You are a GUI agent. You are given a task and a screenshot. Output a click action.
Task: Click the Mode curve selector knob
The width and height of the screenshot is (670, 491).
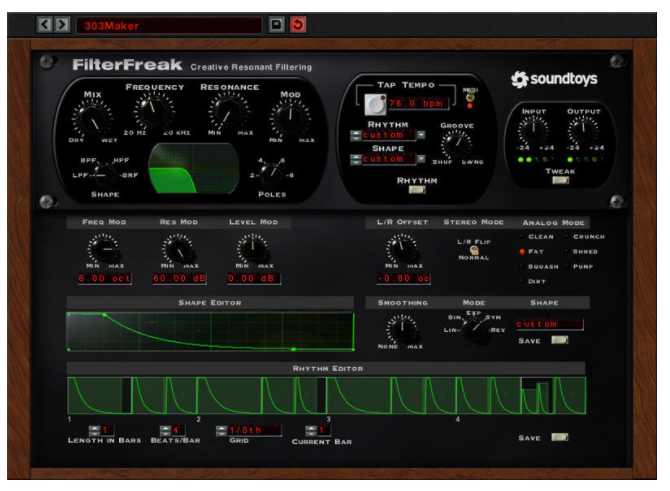point(475,330)
